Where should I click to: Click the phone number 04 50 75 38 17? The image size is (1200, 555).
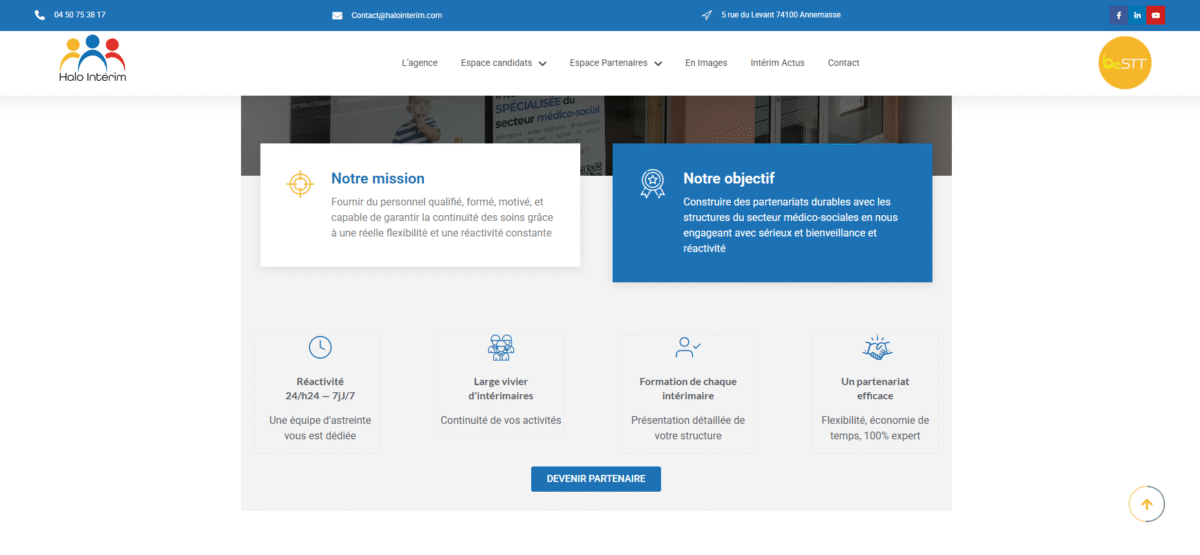coord(80,15)
